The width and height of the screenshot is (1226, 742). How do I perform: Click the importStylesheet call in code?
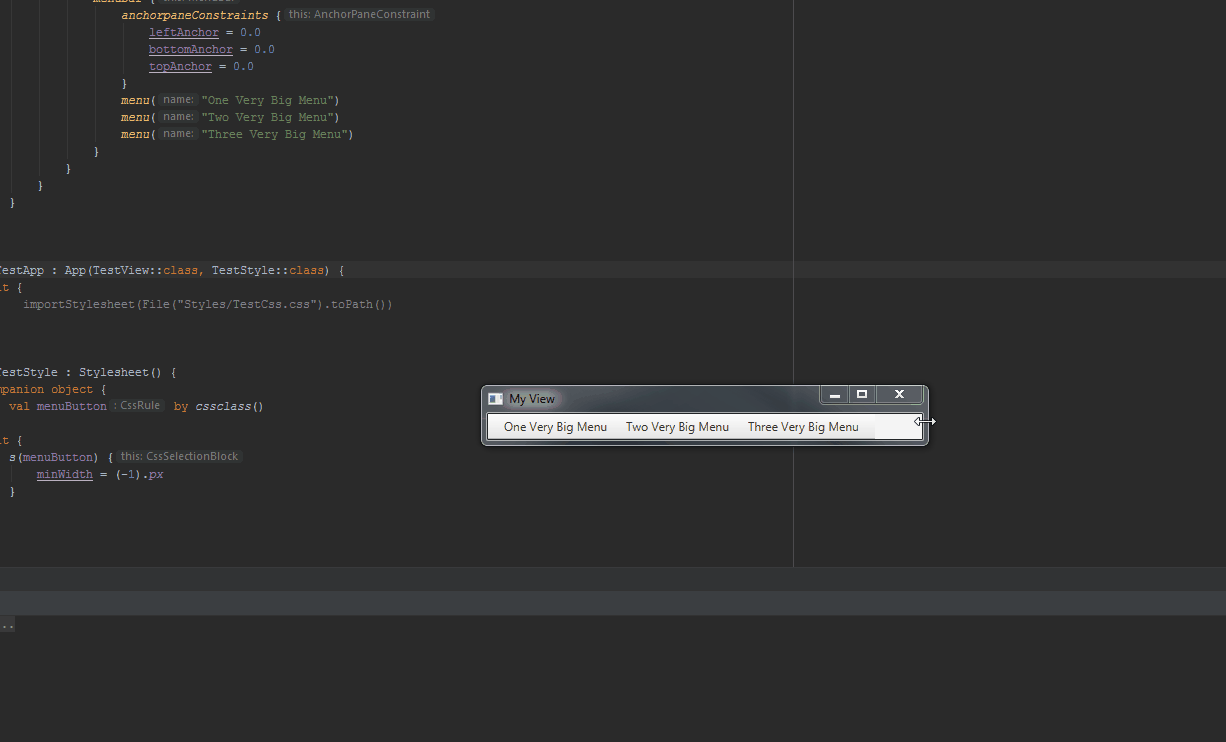[x=79, y=304]
